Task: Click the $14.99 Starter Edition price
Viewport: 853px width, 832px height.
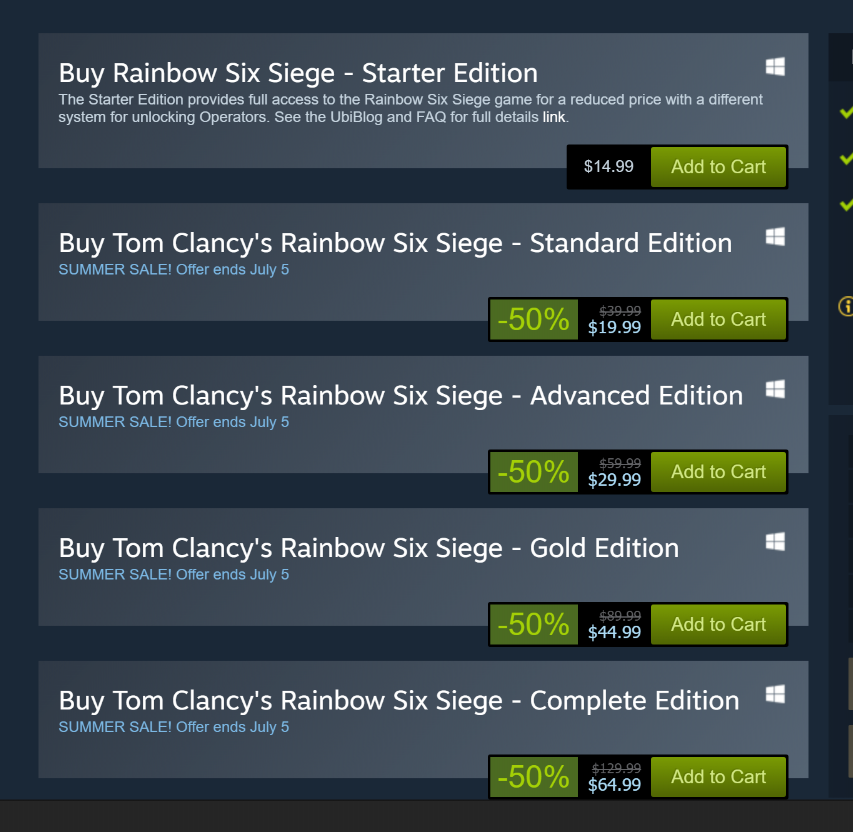Action: [x=608, y=167]
